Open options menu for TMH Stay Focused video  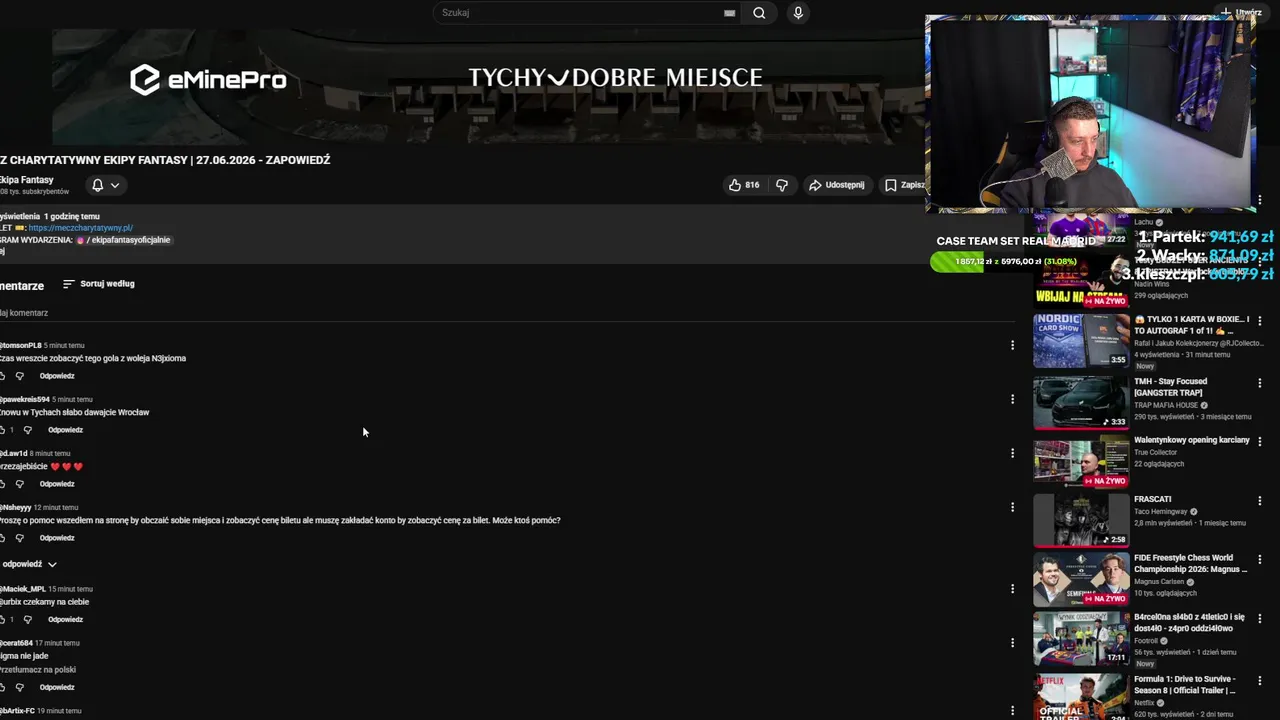pos(1260,383)
